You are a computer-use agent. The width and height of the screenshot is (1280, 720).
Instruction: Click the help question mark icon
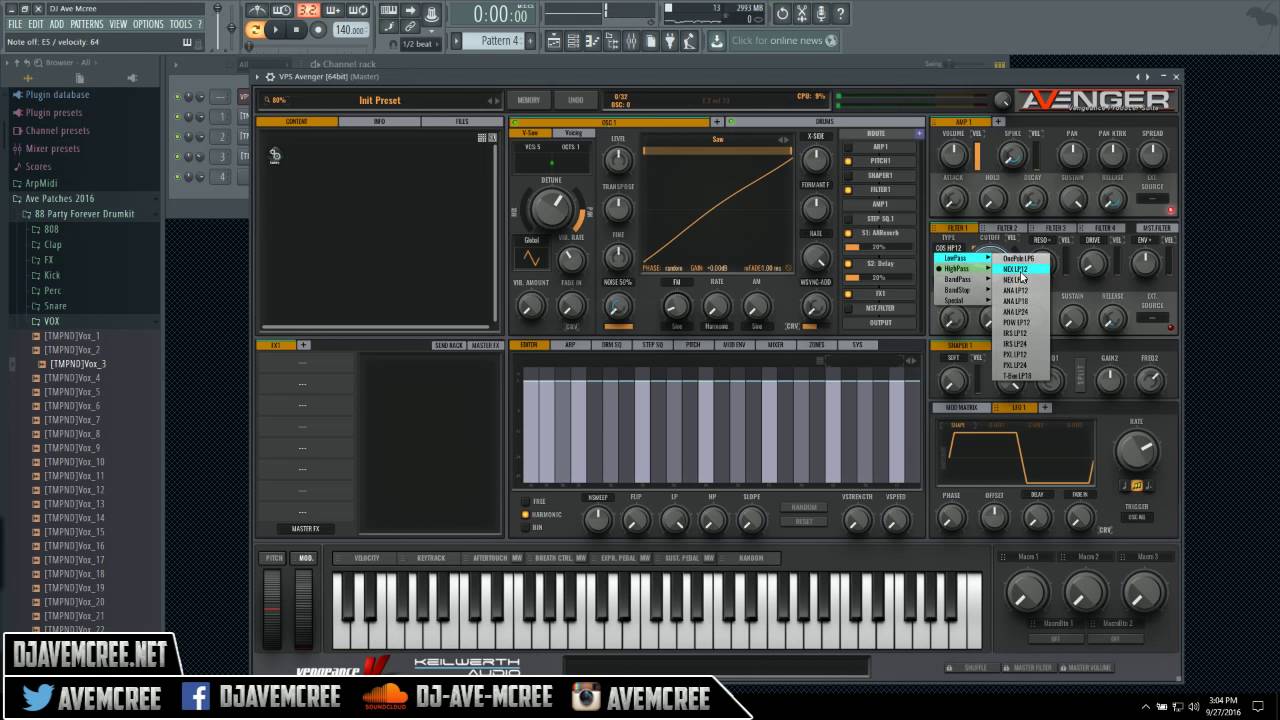(839, 13)
